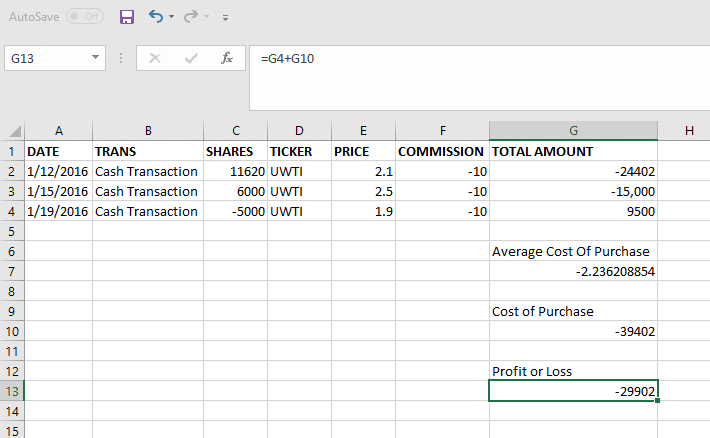This screenshot has width=710, height=438.
Task: Select the cell showing -2.236208854
Action: pos(573,271)
